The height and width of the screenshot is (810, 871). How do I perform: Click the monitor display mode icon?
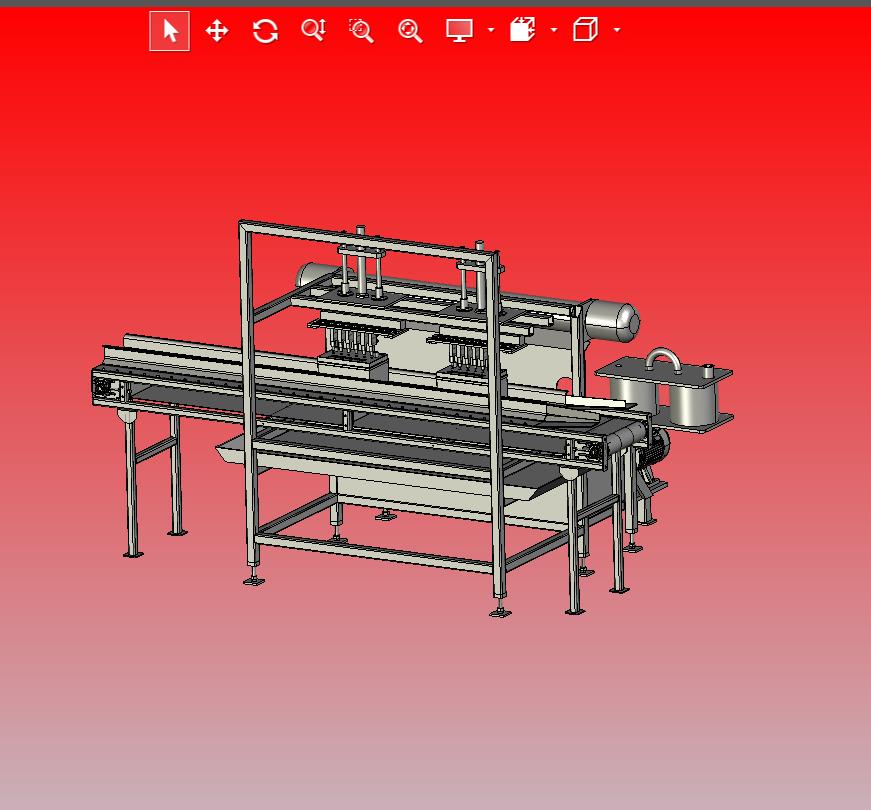[x=459, y=31]
